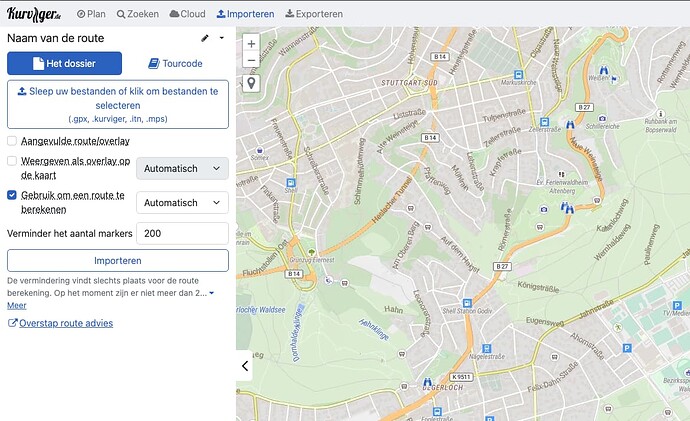Click the marker count field showing 200

[182, 233]
